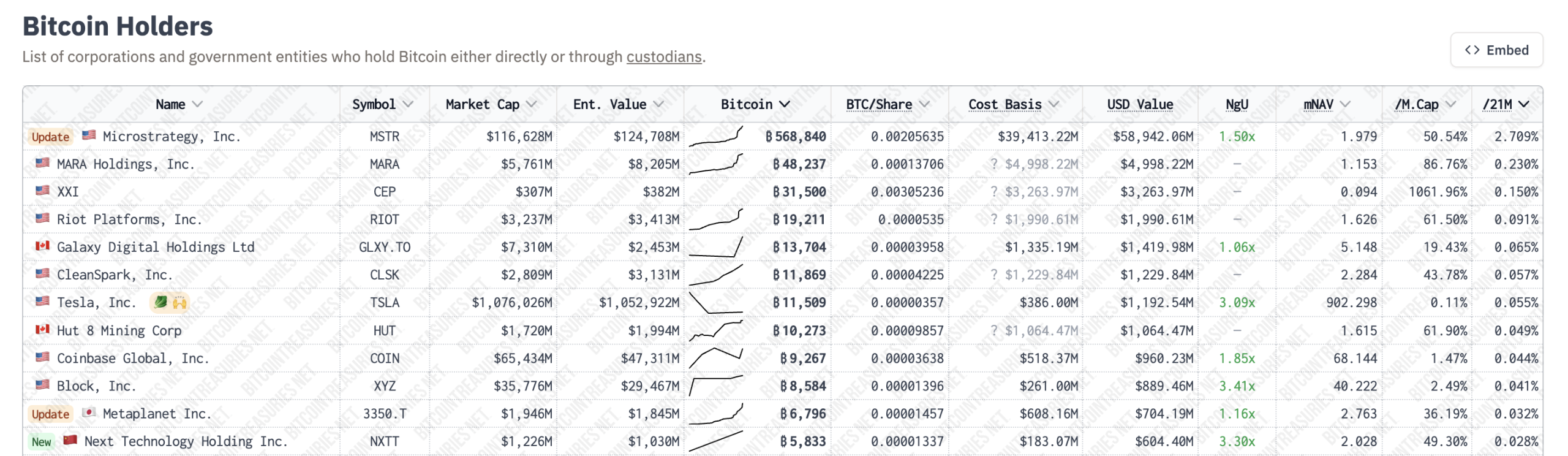This screenshot has height=456, width=1568.
Task: Sort by Ent. Value column chevron
Action: 658,105
